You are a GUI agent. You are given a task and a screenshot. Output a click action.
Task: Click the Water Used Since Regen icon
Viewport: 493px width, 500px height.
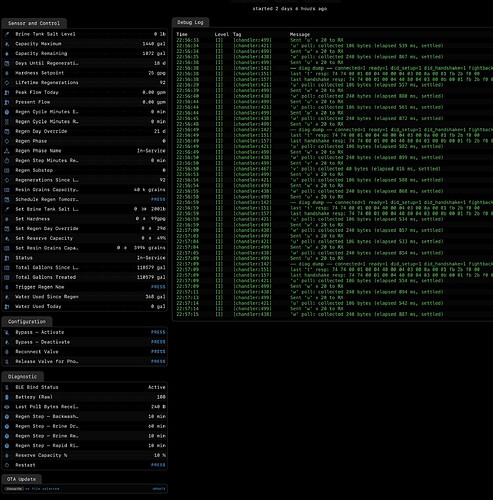[x=7, y=297]
